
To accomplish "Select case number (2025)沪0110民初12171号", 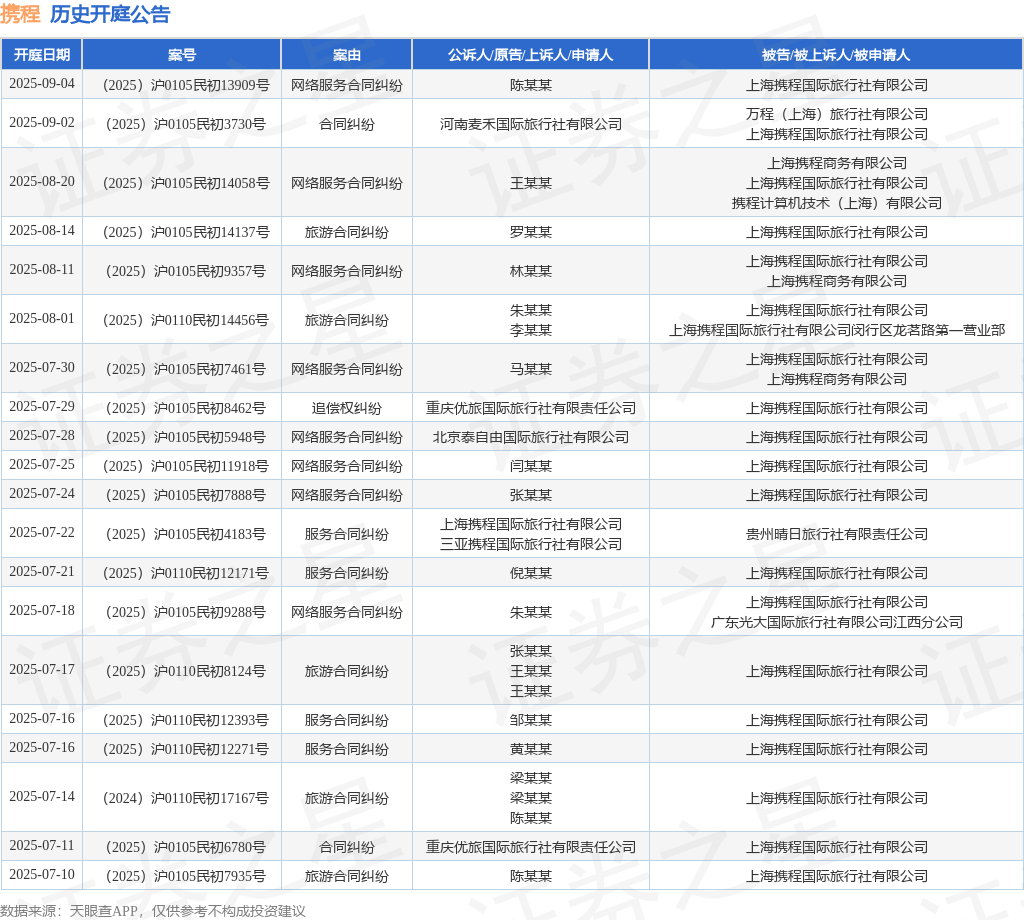I will pyautogui.click(x=186, y=573).
